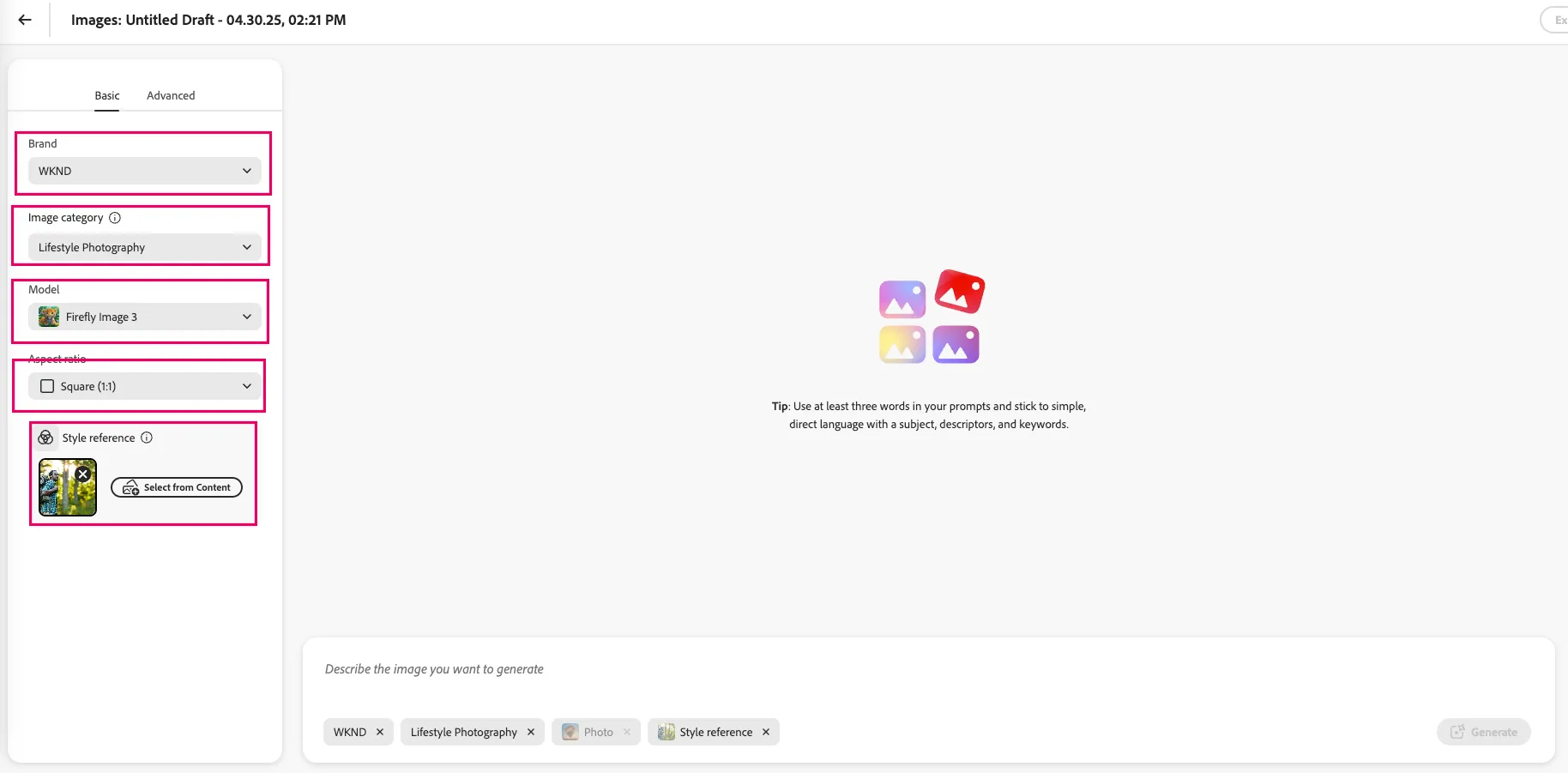This screenshot has width=1568, height=773.
Task: Click the Style reference info icon
Action: [x=147, y=438]
